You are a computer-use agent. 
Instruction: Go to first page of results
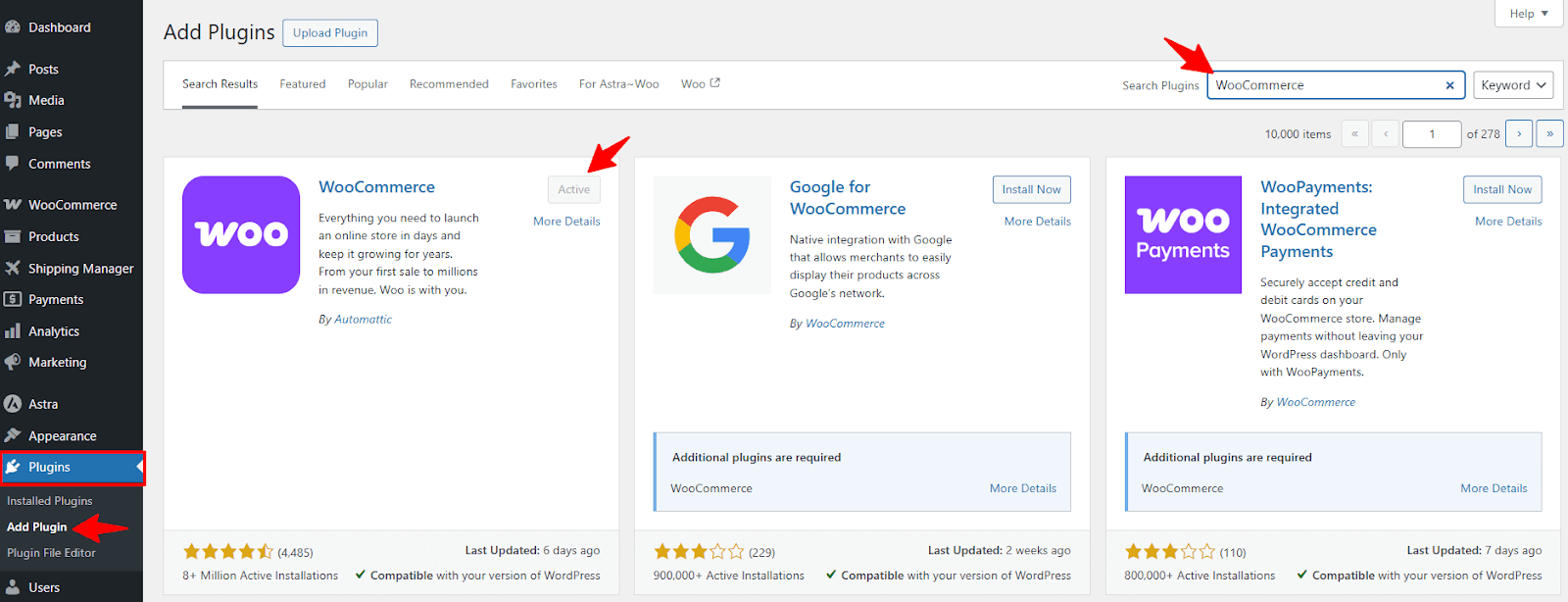click(1354, 133)
